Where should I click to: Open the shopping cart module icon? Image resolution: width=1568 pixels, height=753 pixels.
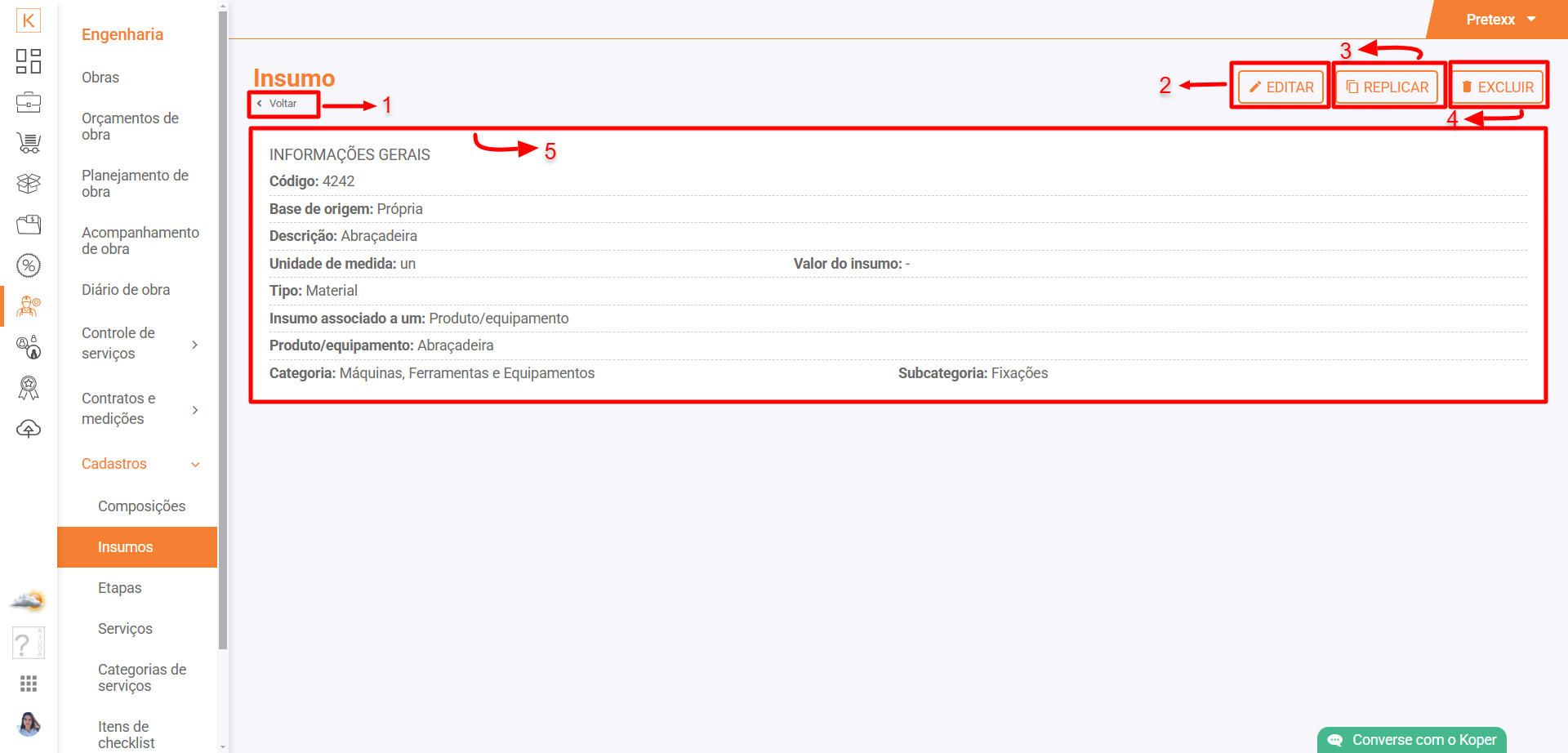29,143
